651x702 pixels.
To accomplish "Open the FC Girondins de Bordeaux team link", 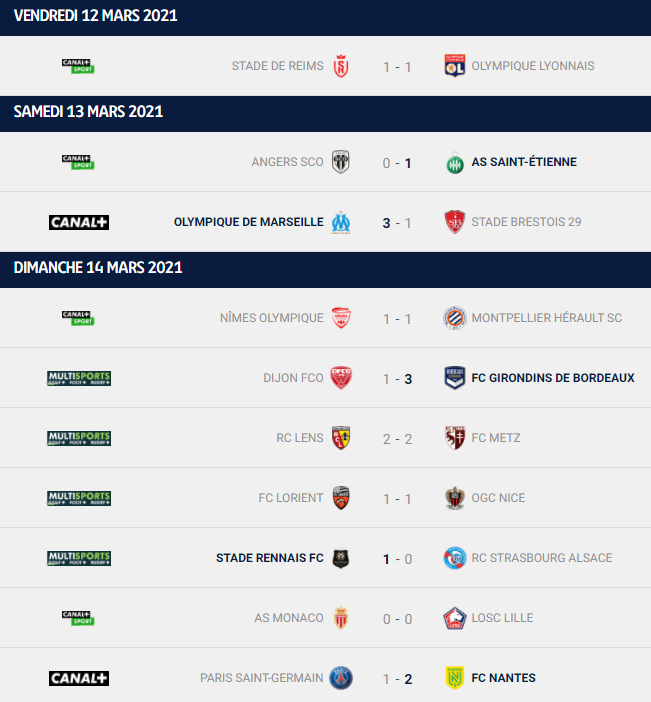I will [x=552, y=378].
